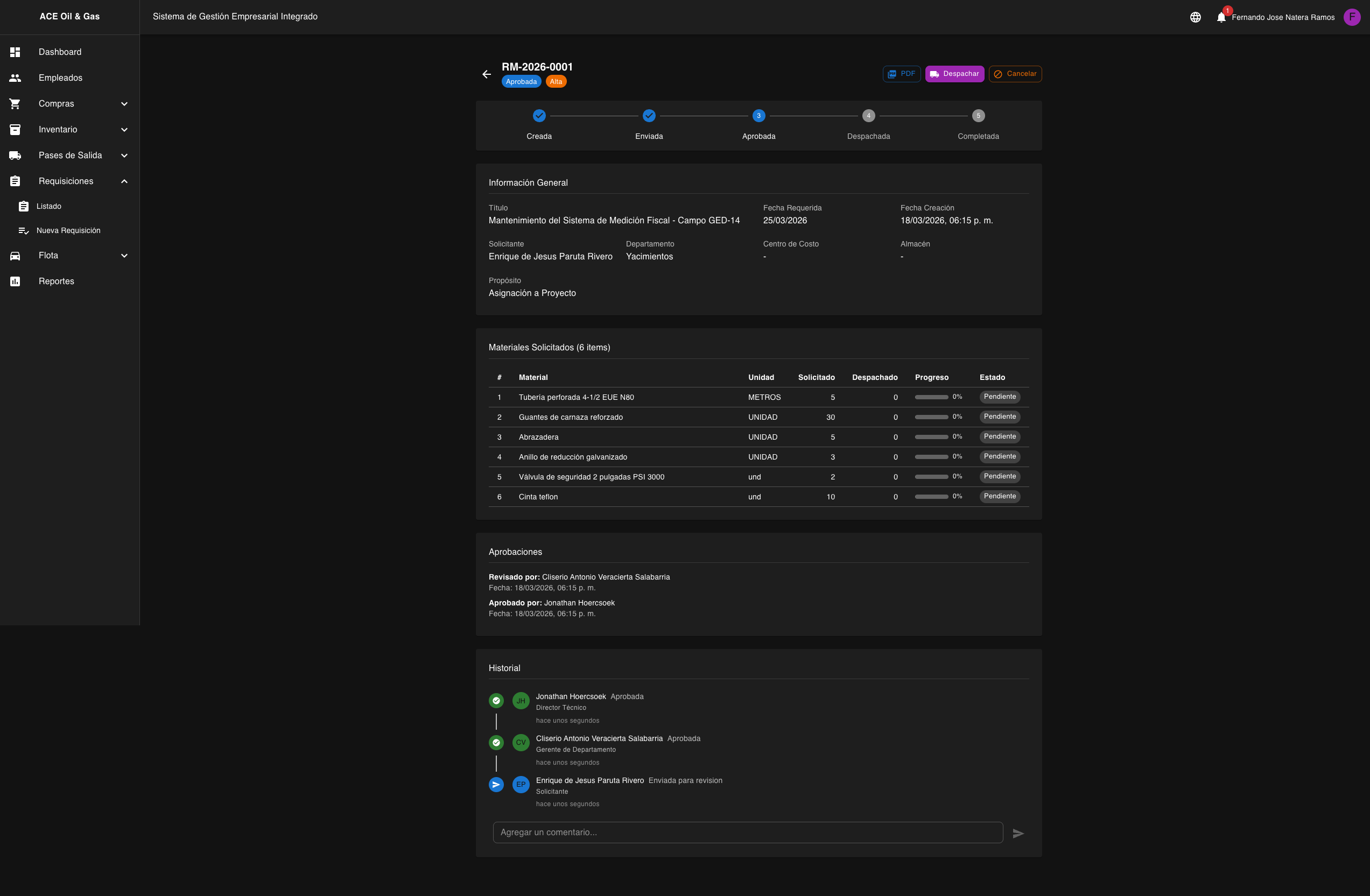Open Pases de Salida menu
This screenshot has height=896, width=1370.
70,156
